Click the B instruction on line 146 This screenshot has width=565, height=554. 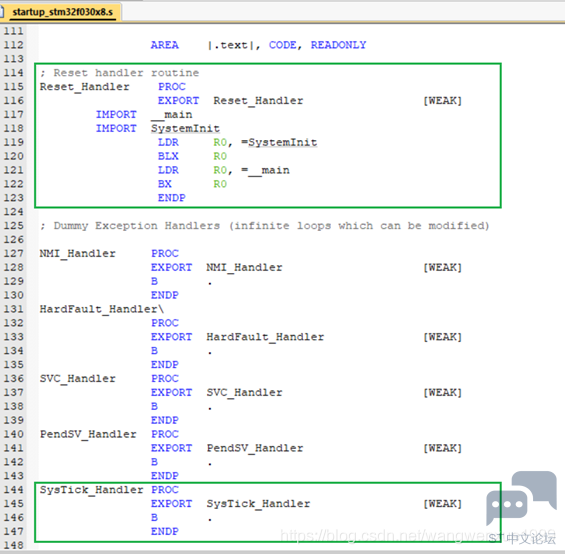154,518
